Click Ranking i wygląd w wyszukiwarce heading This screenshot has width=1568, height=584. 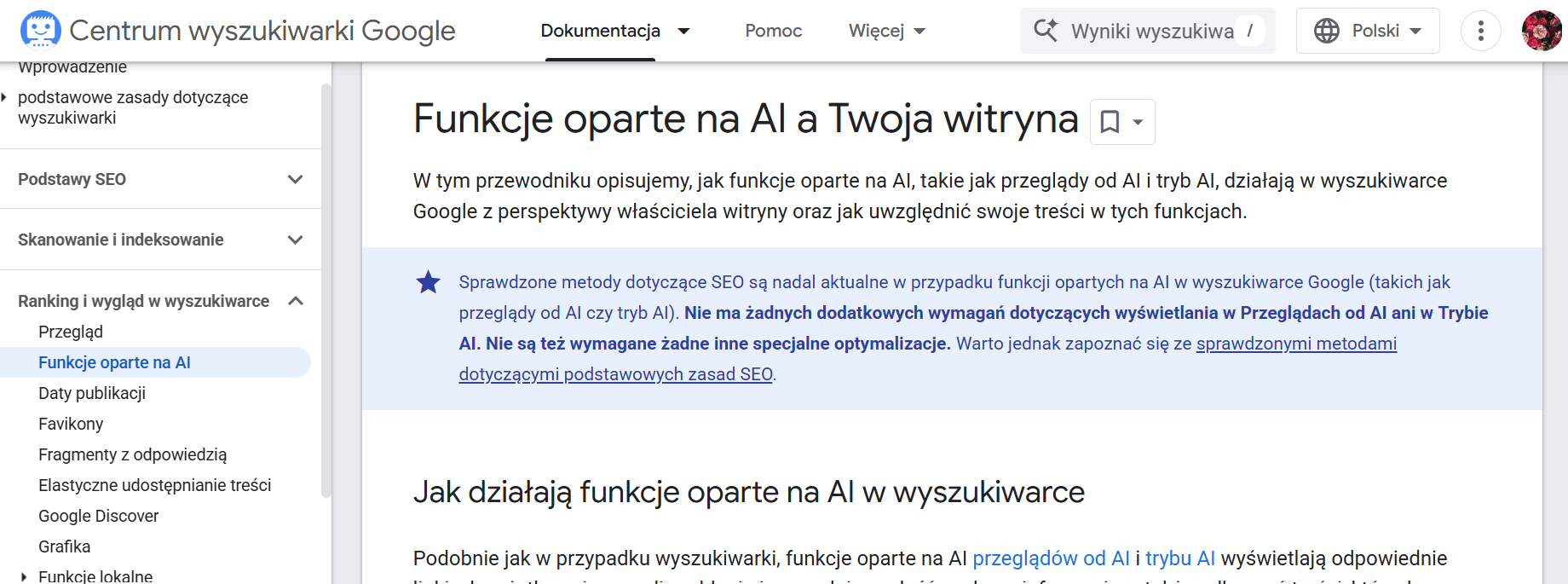coord(143,301)
